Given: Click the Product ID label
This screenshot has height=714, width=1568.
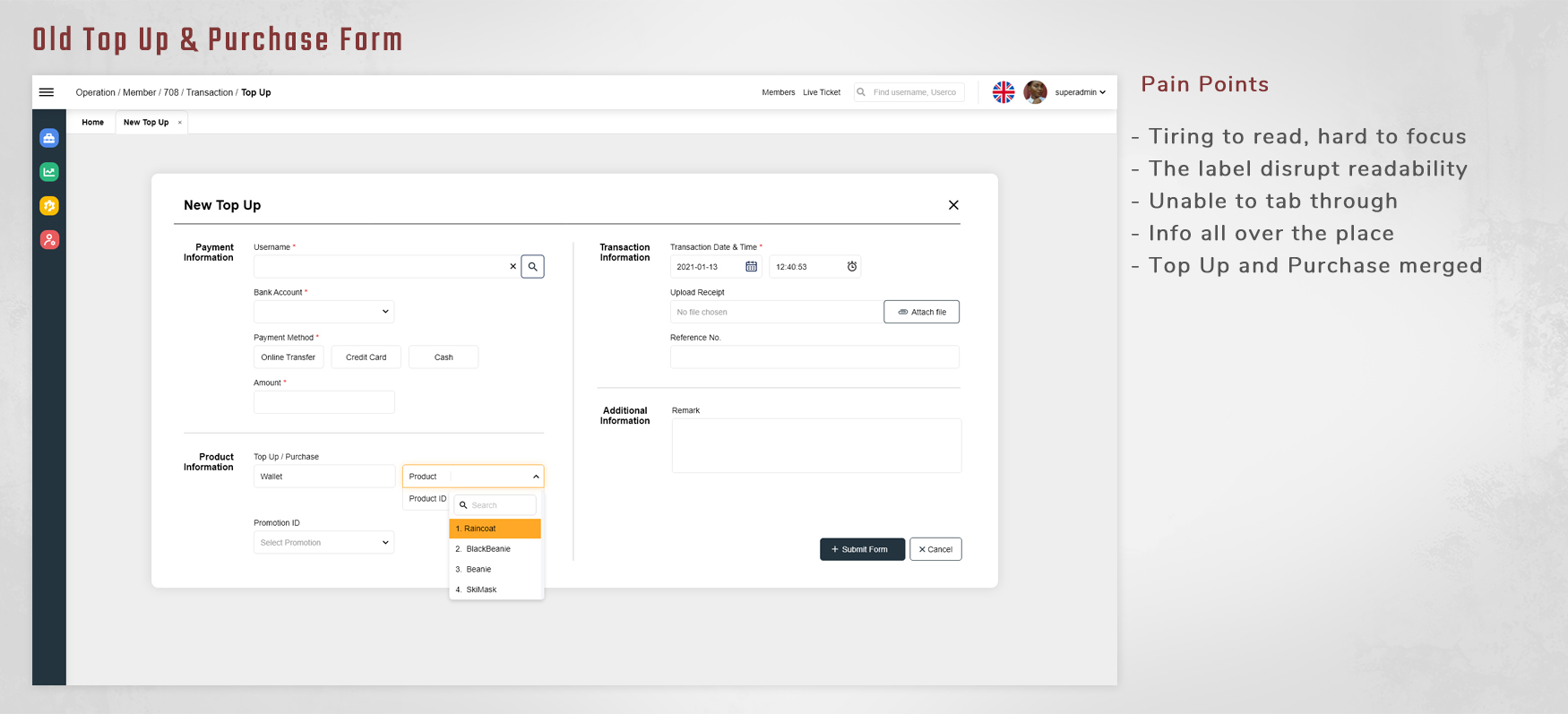Looking at the screenshot, I should click(x=427, y=499).
